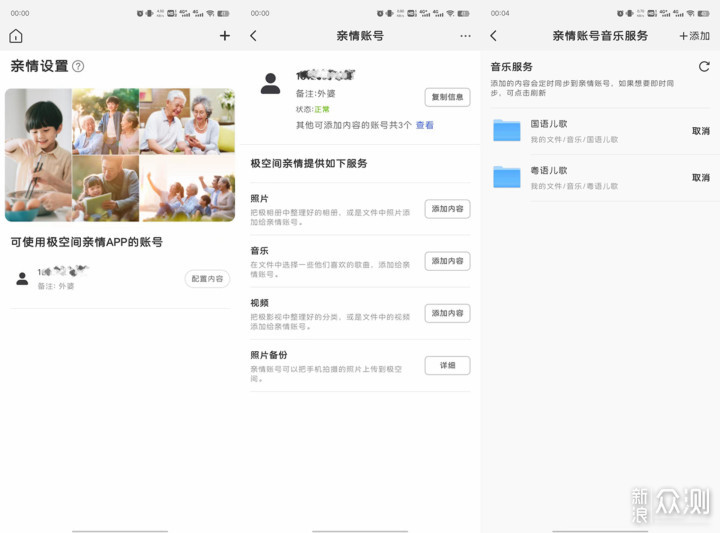Click the 复制信息 button

tap(447, 97)
